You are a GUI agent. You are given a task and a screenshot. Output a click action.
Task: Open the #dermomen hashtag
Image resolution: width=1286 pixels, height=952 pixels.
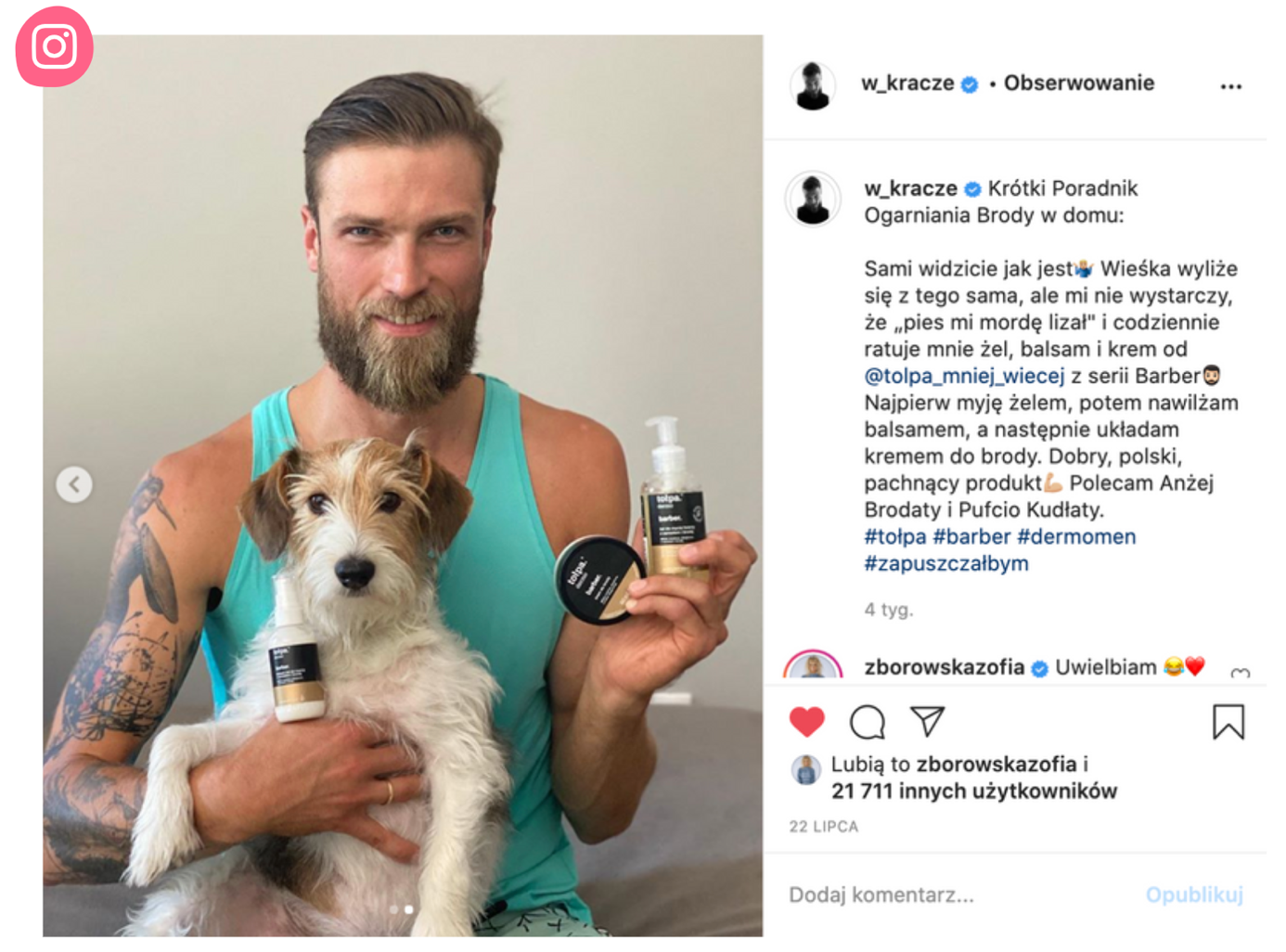click(x=1076, y=536)
